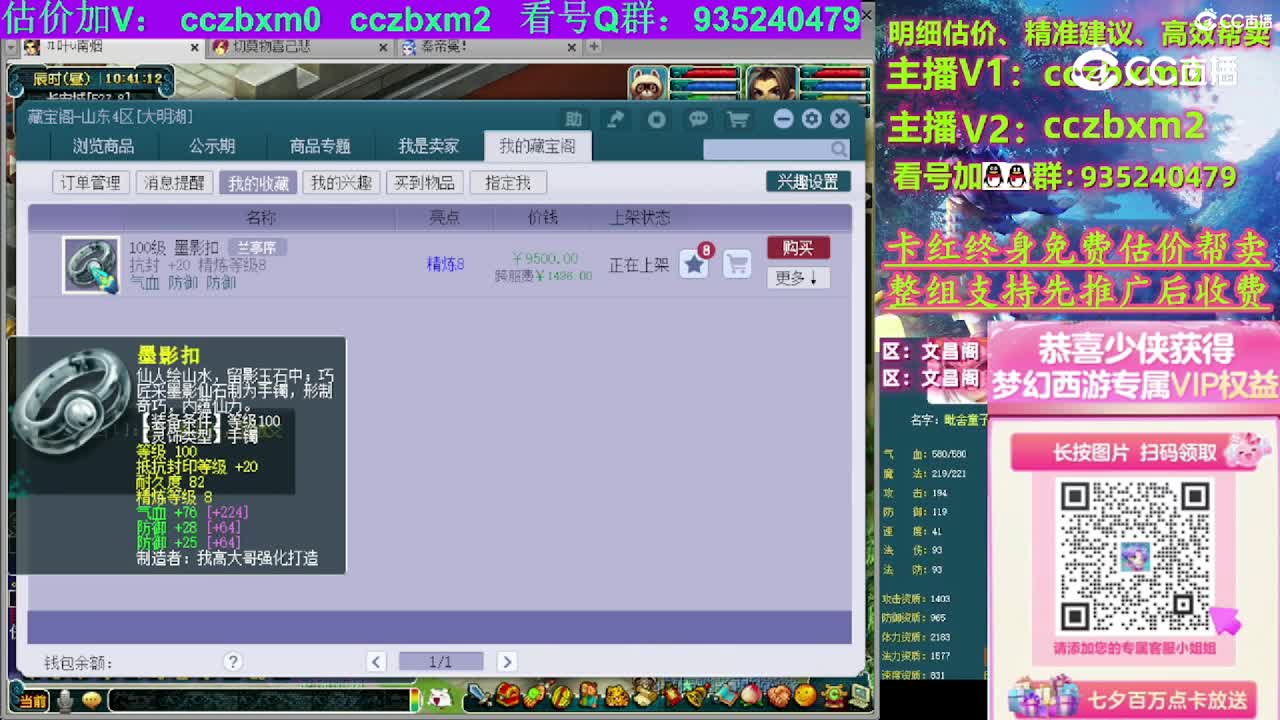Select the 我的藏宝阁 tab

tap(537, 146)
